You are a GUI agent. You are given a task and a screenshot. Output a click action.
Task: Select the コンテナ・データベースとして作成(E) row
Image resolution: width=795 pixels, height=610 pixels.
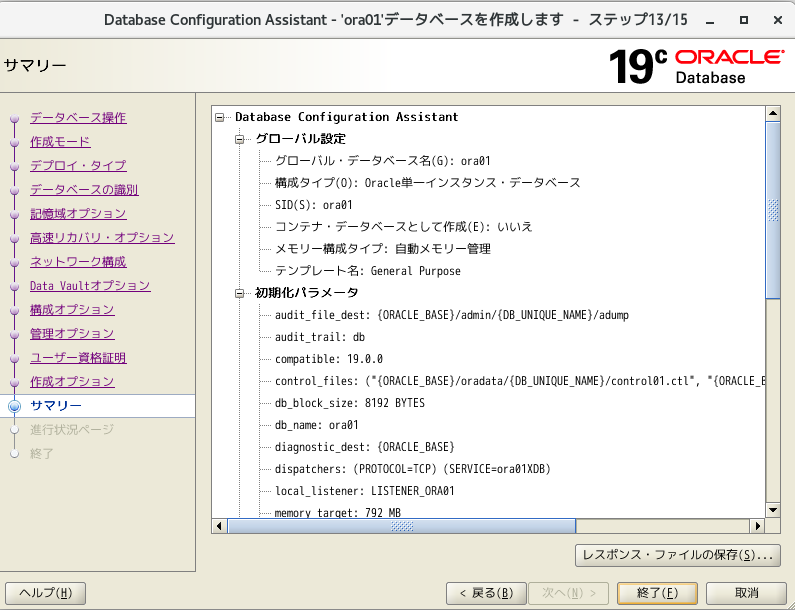click(x=404, y=227)
